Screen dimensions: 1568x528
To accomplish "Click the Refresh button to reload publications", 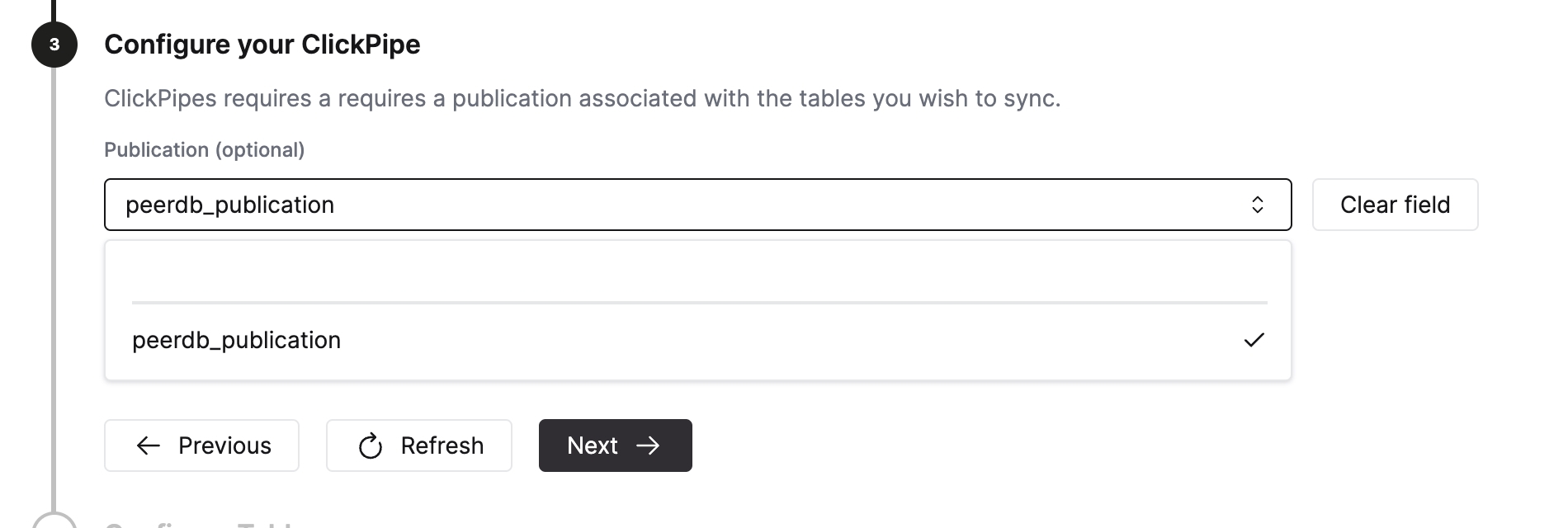I will [x=418, y=445].
